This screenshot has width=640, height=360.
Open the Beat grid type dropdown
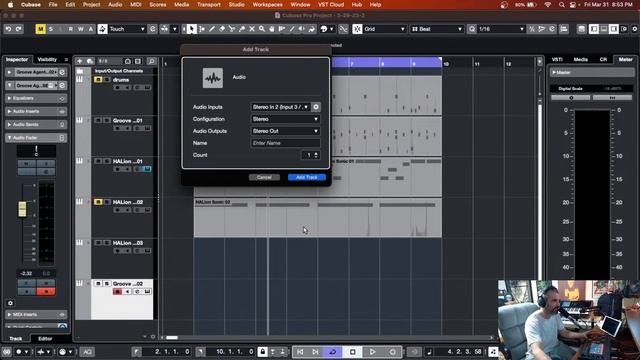point(437,29)
